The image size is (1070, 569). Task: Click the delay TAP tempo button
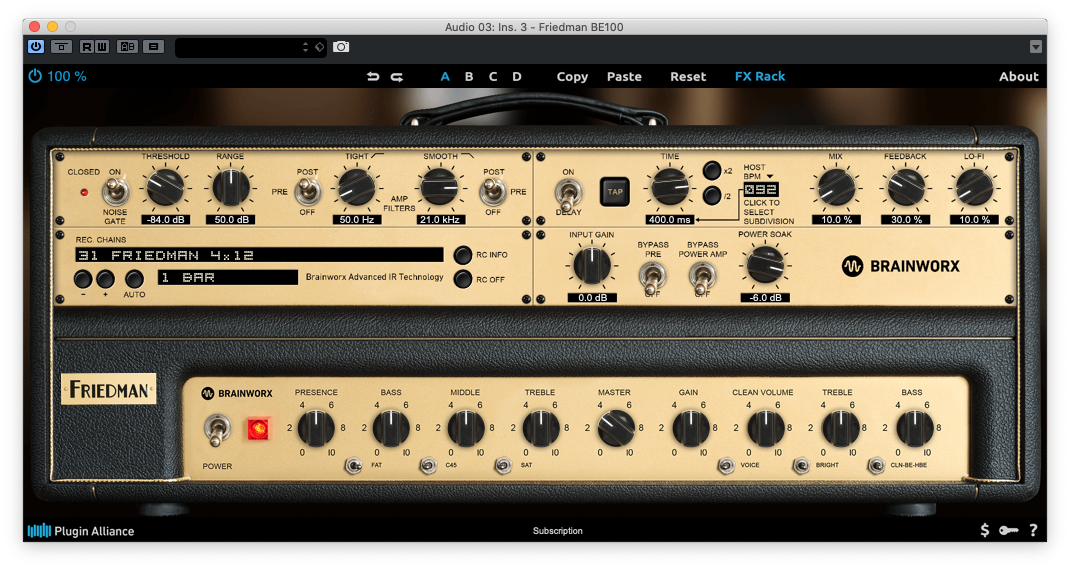(x=615, y=192)
